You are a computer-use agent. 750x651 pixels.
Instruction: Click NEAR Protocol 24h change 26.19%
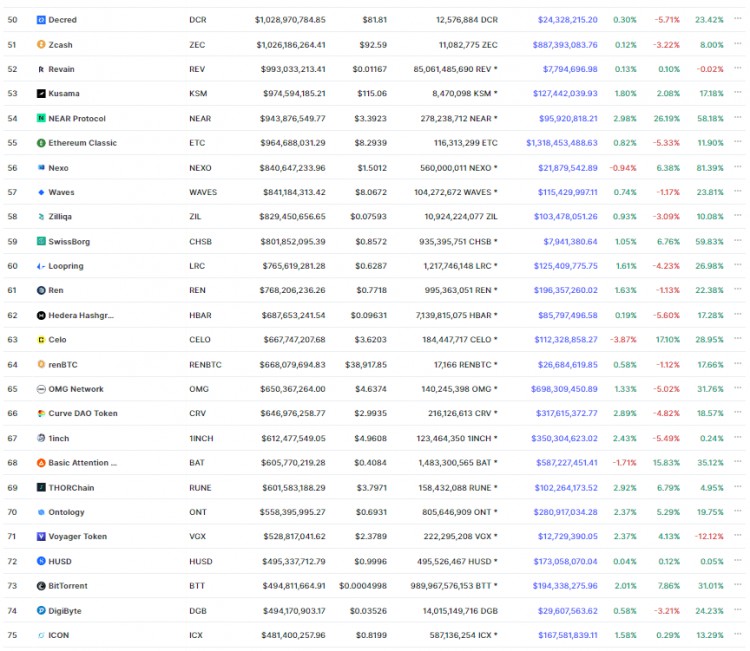(x=667, y=118)
